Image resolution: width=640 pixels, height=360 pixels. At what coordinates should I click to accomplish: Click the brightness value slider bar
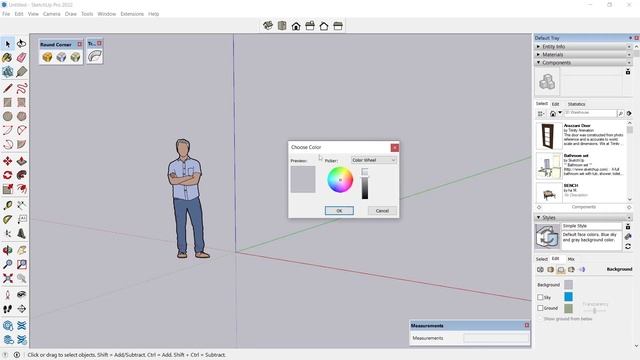click(364, 184)
